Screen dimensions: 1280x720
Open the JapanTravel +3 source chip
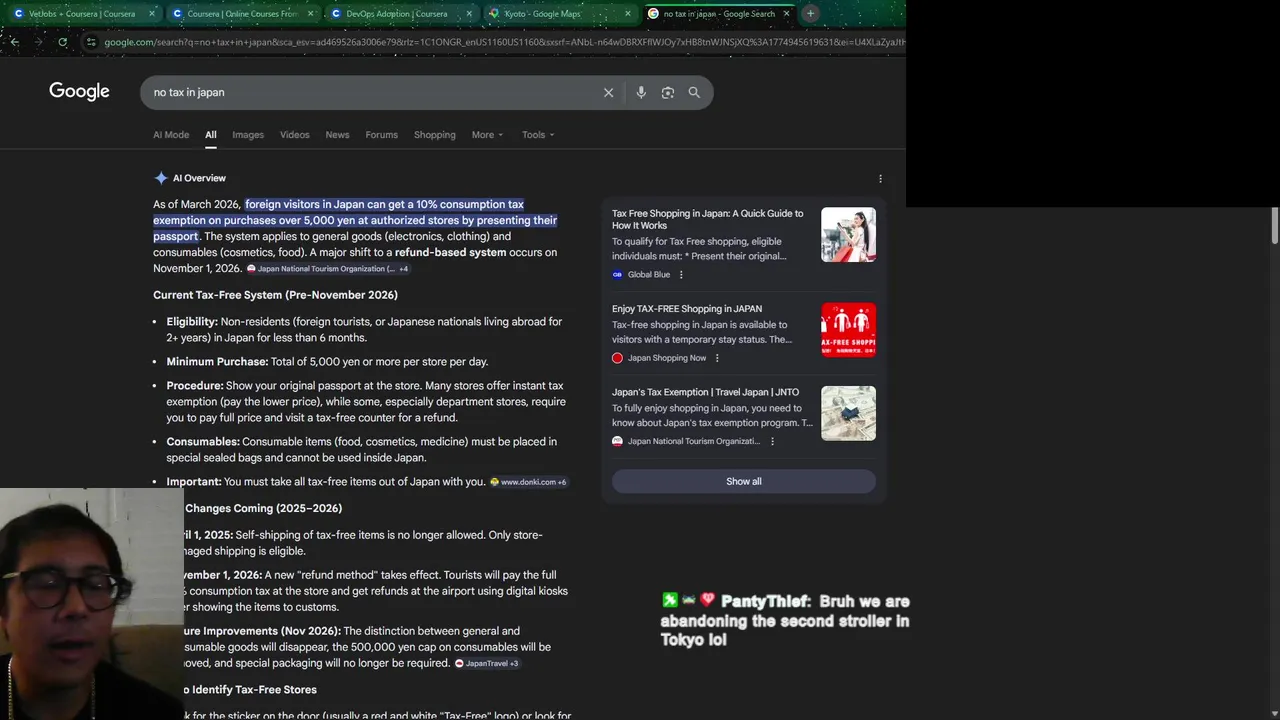(487, 663)
